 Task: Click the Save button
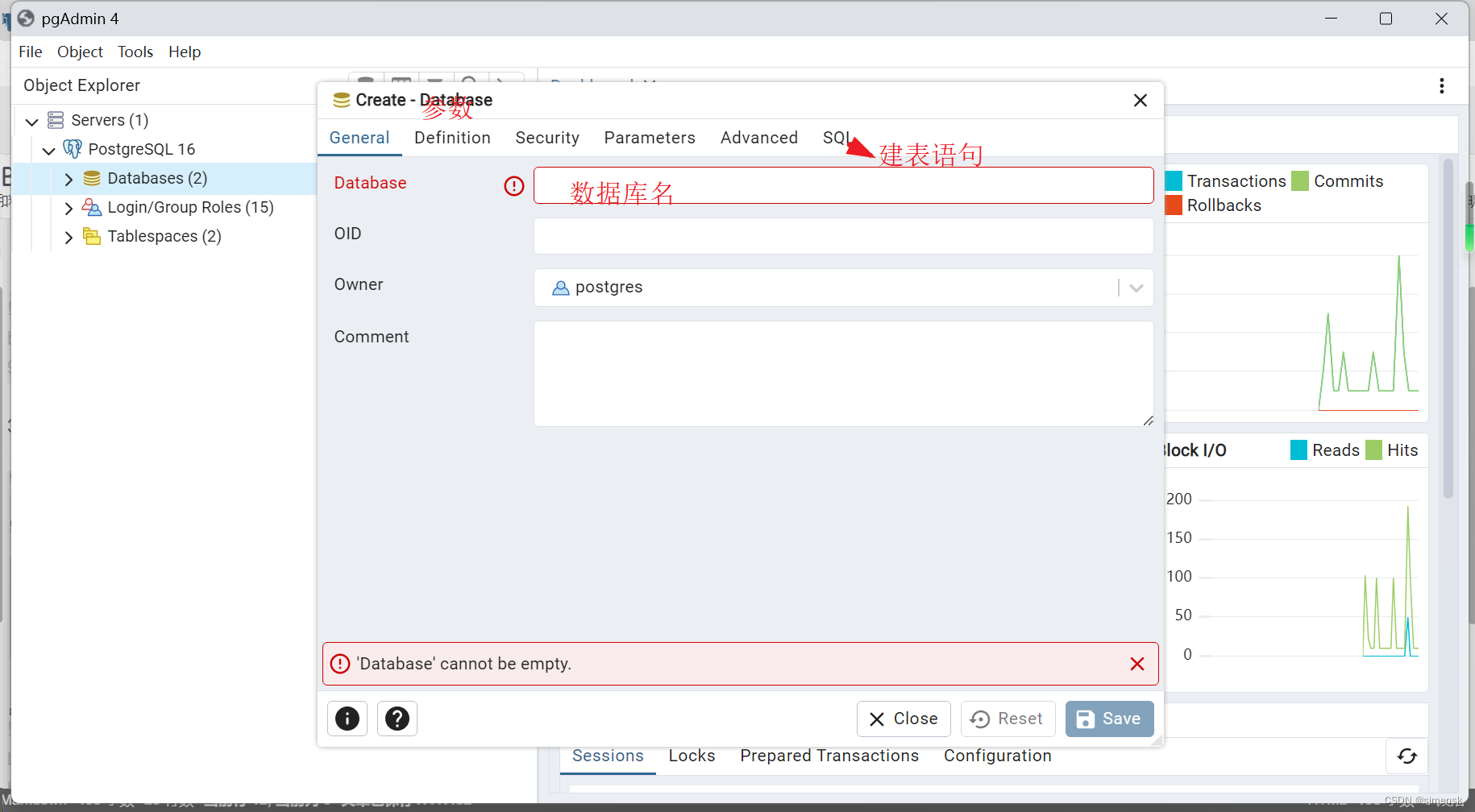pos(1109,719)
